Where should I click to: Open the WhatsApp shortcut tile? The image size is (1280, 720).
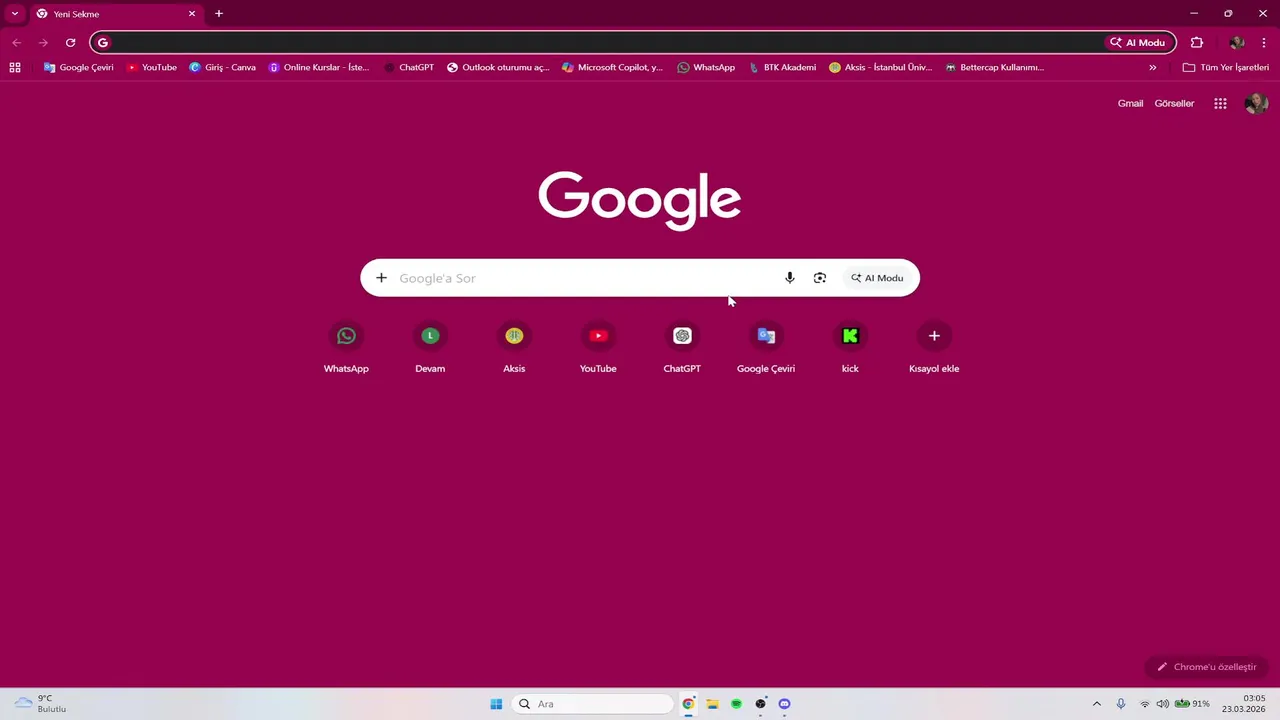[x=346, y=348]
